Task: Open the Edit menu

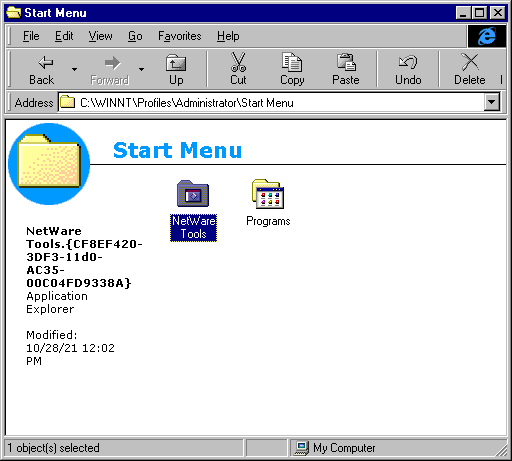Action: (x=64, y=36)
